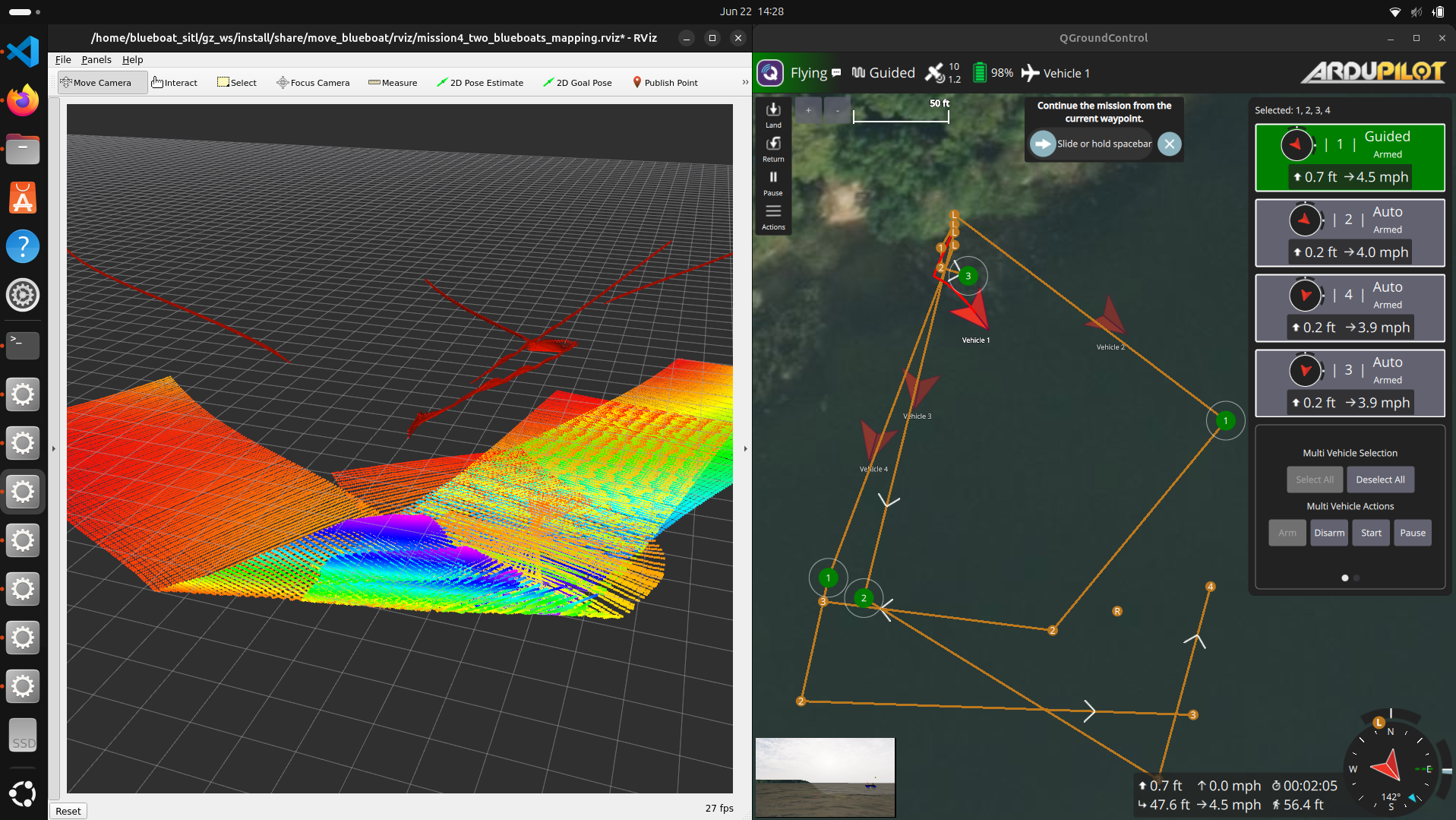Activate the 2D Goal Pose tool

(577, 83)
